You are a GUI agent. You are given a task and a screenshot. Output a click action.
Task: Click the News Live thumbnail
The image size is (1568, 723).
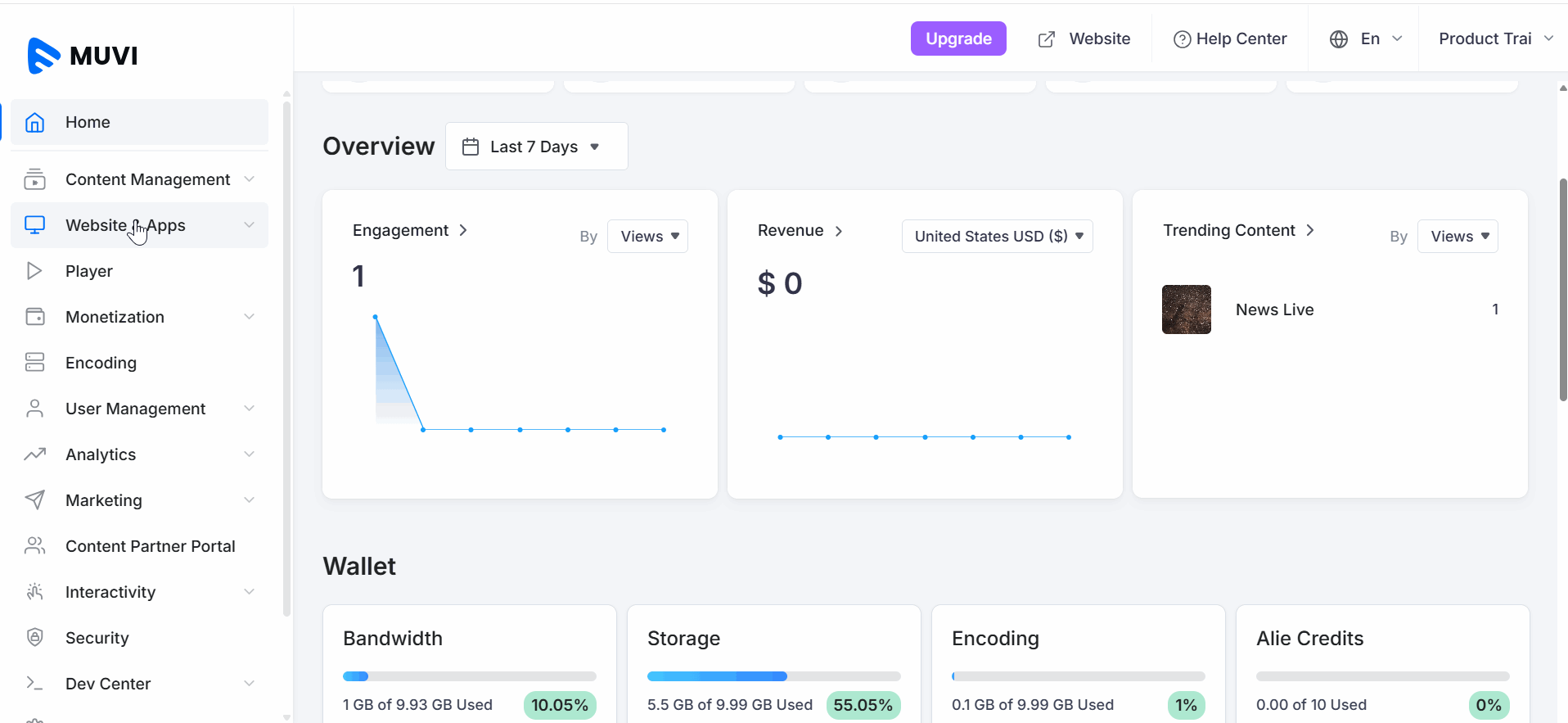[x=1186, y=310]
